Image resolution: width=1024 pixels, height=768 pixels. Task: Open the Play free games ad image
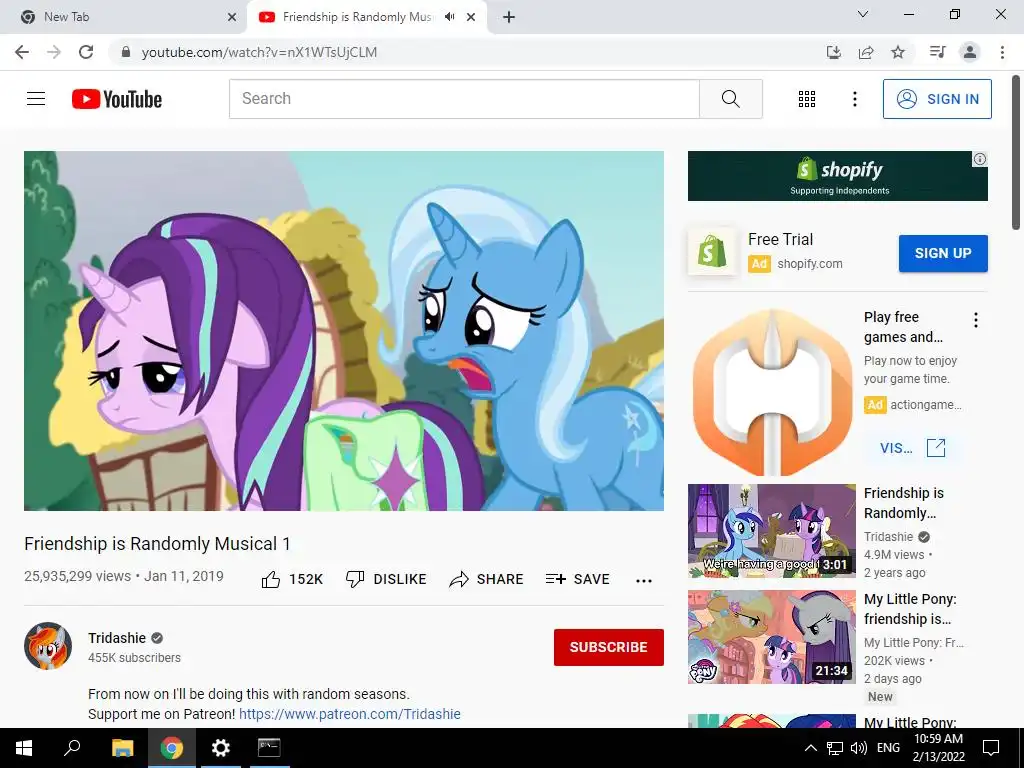(772, 392)
